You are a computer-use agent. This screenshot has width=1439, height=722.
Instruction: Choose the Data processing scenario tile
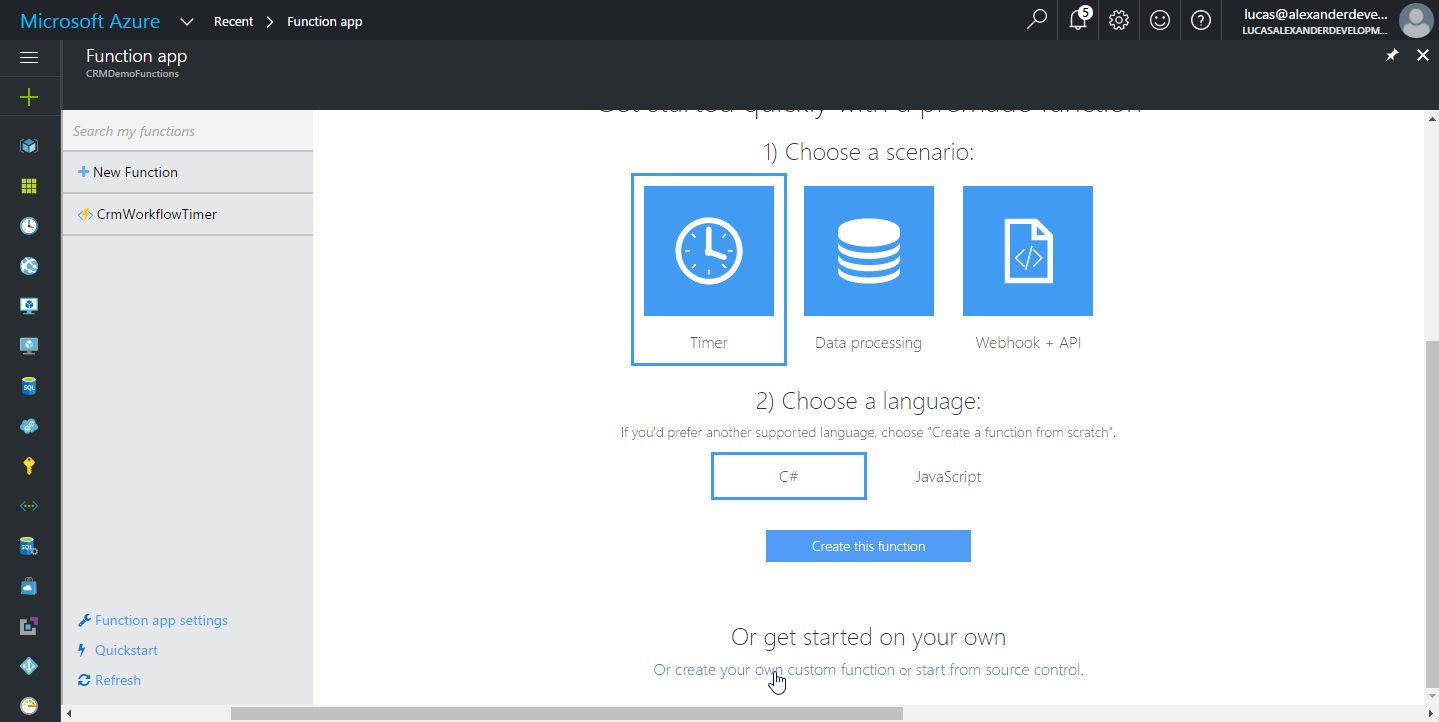tap(868, 269)
